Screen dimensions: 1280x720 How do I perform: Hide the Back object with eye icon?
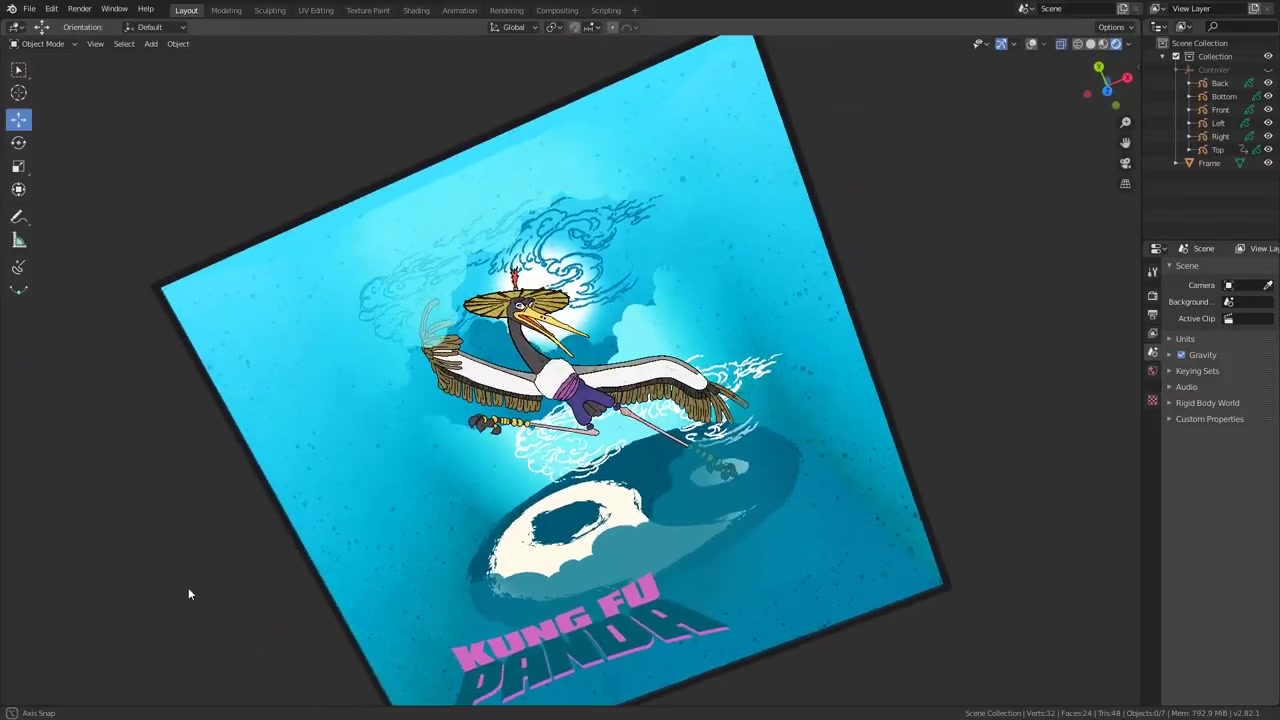(x=1268, y=83)
